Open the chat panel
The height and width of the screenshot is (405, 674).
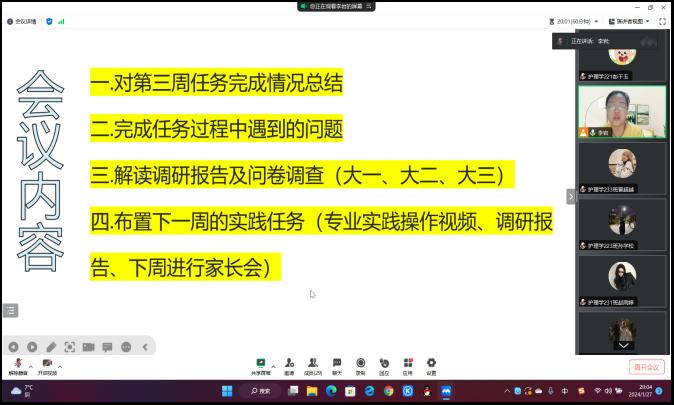337,364
